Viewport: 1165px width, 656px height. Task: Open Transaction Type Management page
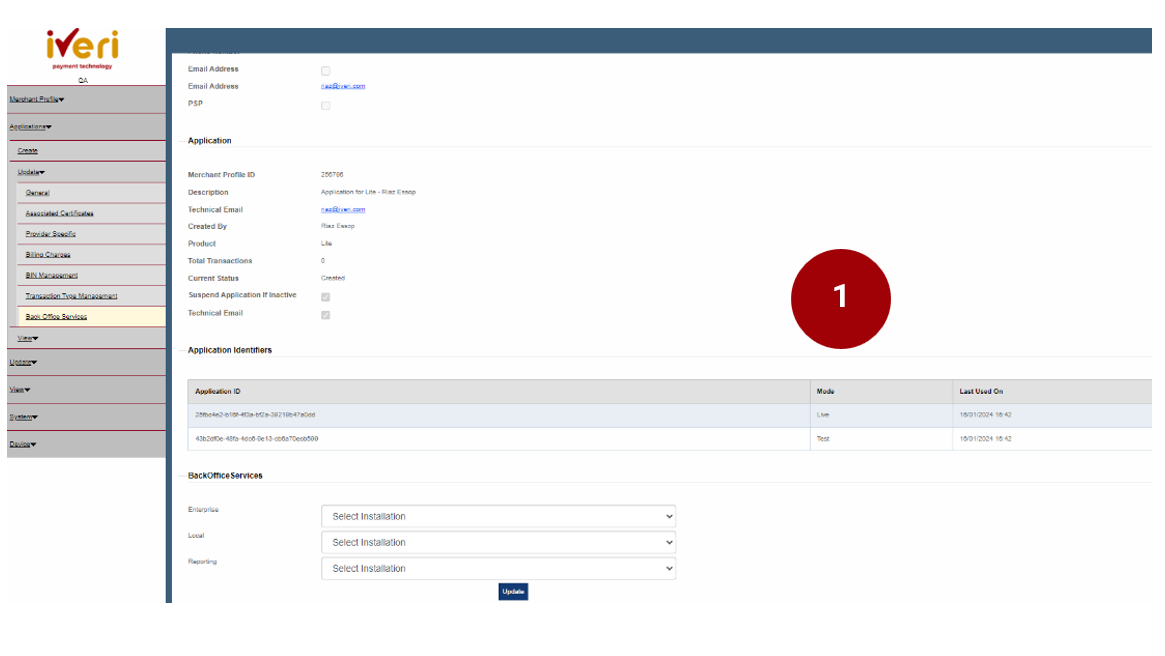click(x=71, y=296)
